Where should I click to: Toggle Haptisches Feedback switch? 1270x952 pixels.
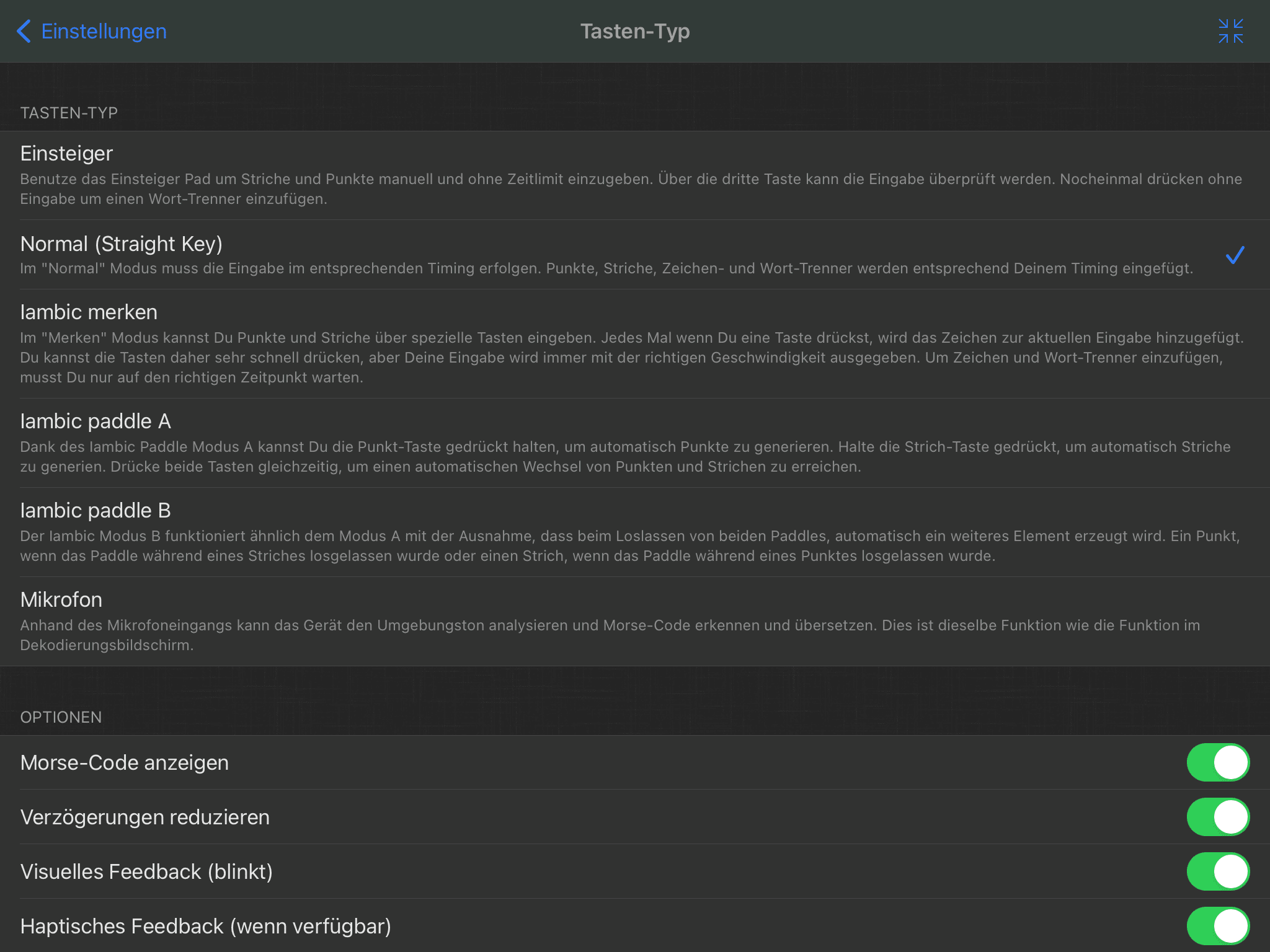(x=1218, y=926)
